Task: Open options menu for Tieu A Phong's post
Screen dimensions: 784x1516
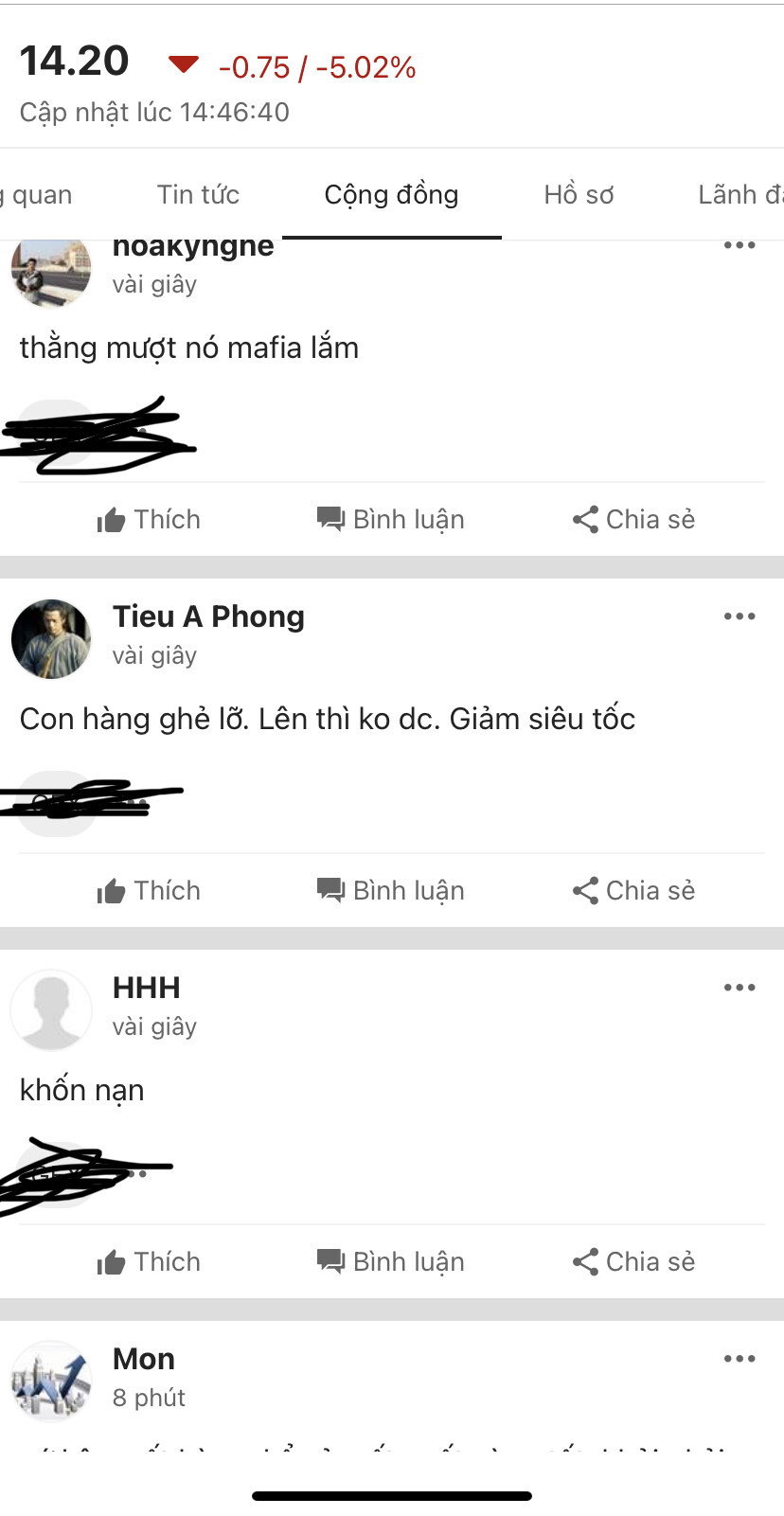Action: click(x=739, y=616)
